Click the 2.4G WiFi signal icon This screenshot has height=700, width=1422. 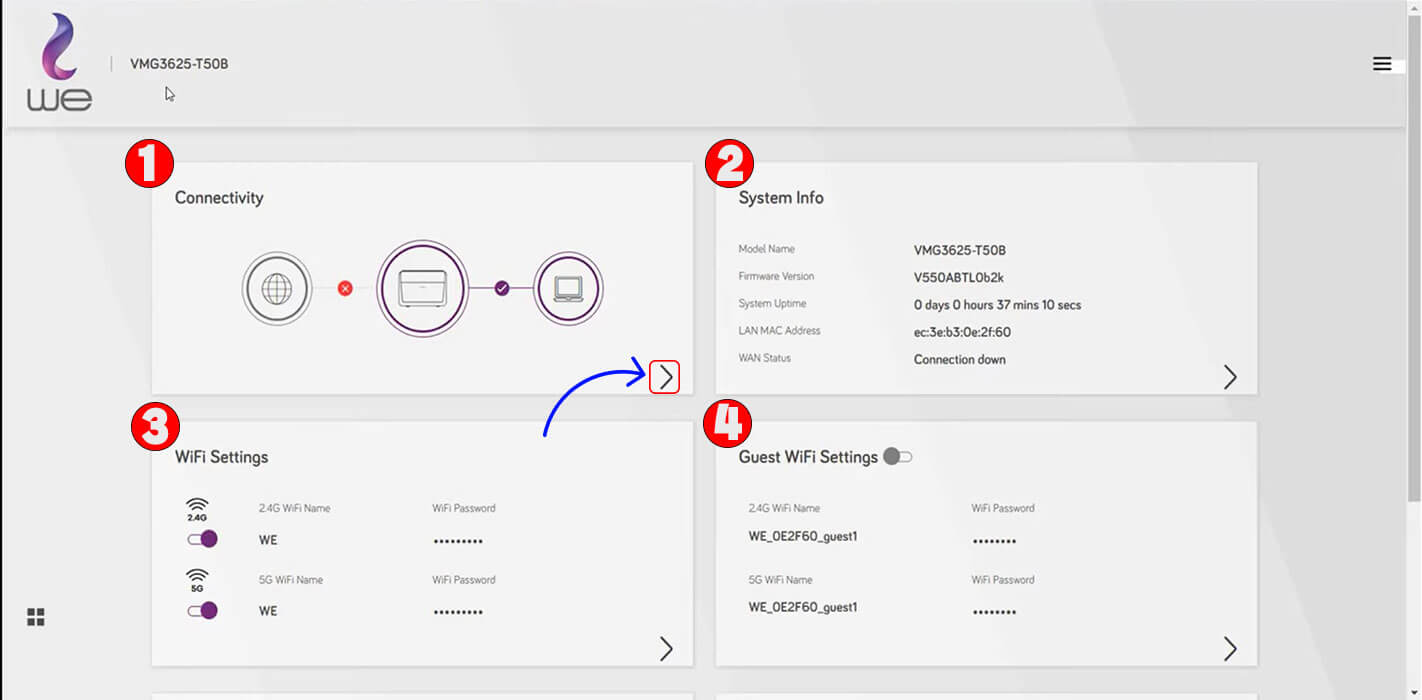(x=198, y=509)
